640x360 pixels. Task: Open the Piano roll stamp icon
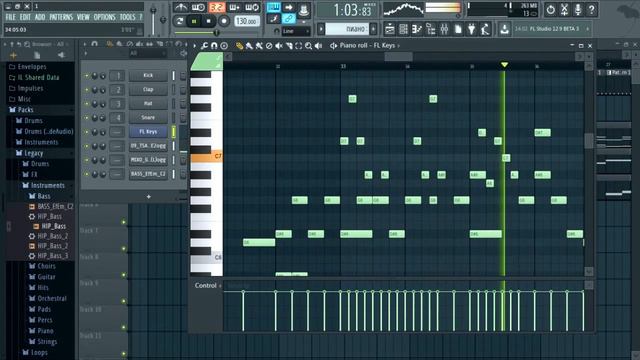tap(224, 46)
